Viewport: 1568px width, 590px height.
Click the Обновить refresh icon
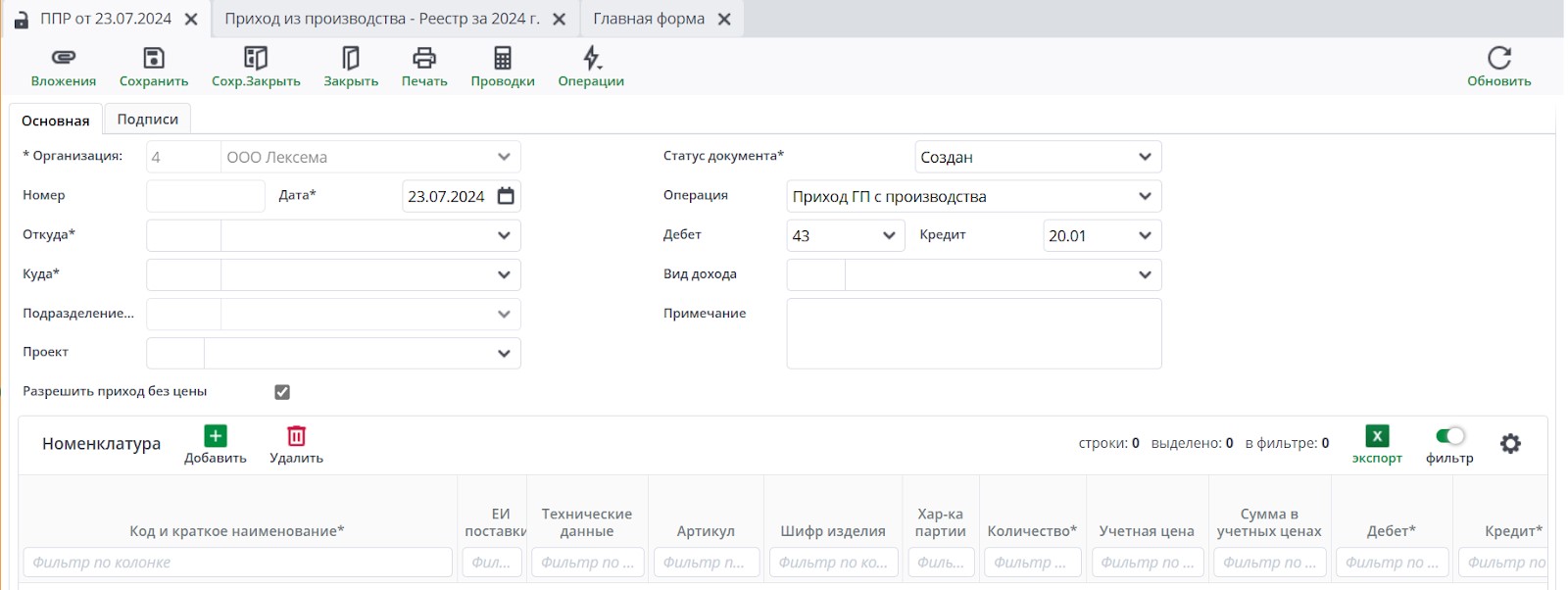[1498, 59]
